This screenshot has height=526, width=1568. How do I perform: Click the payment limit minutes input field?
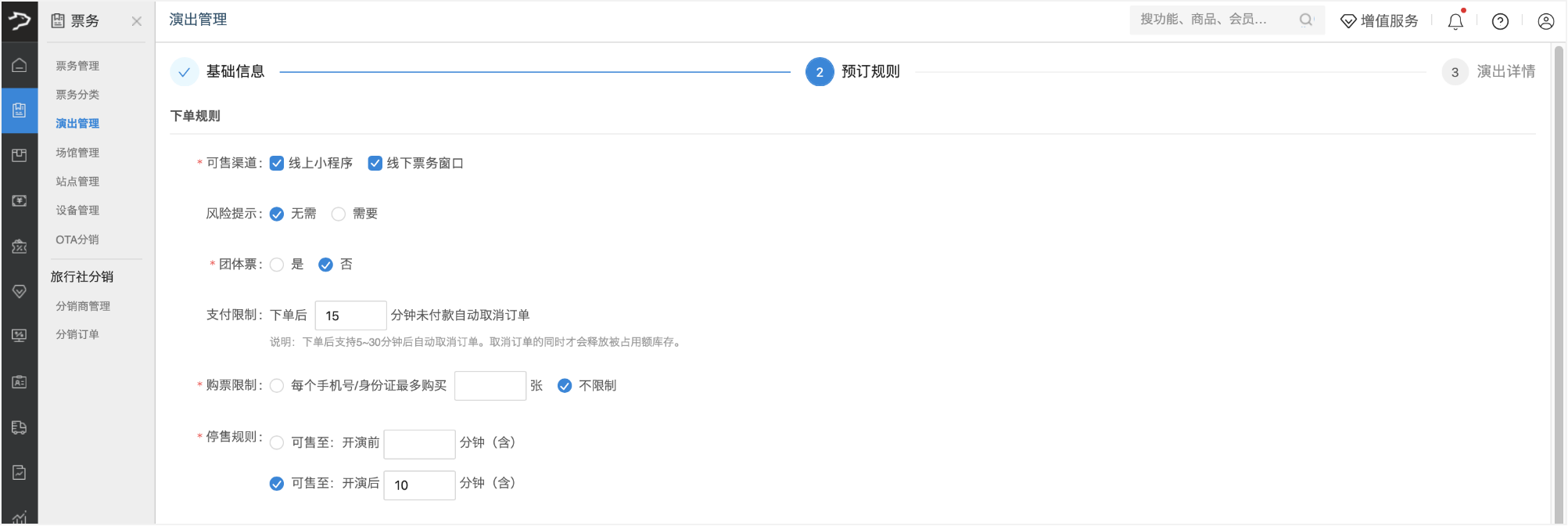tap(350, 315)
